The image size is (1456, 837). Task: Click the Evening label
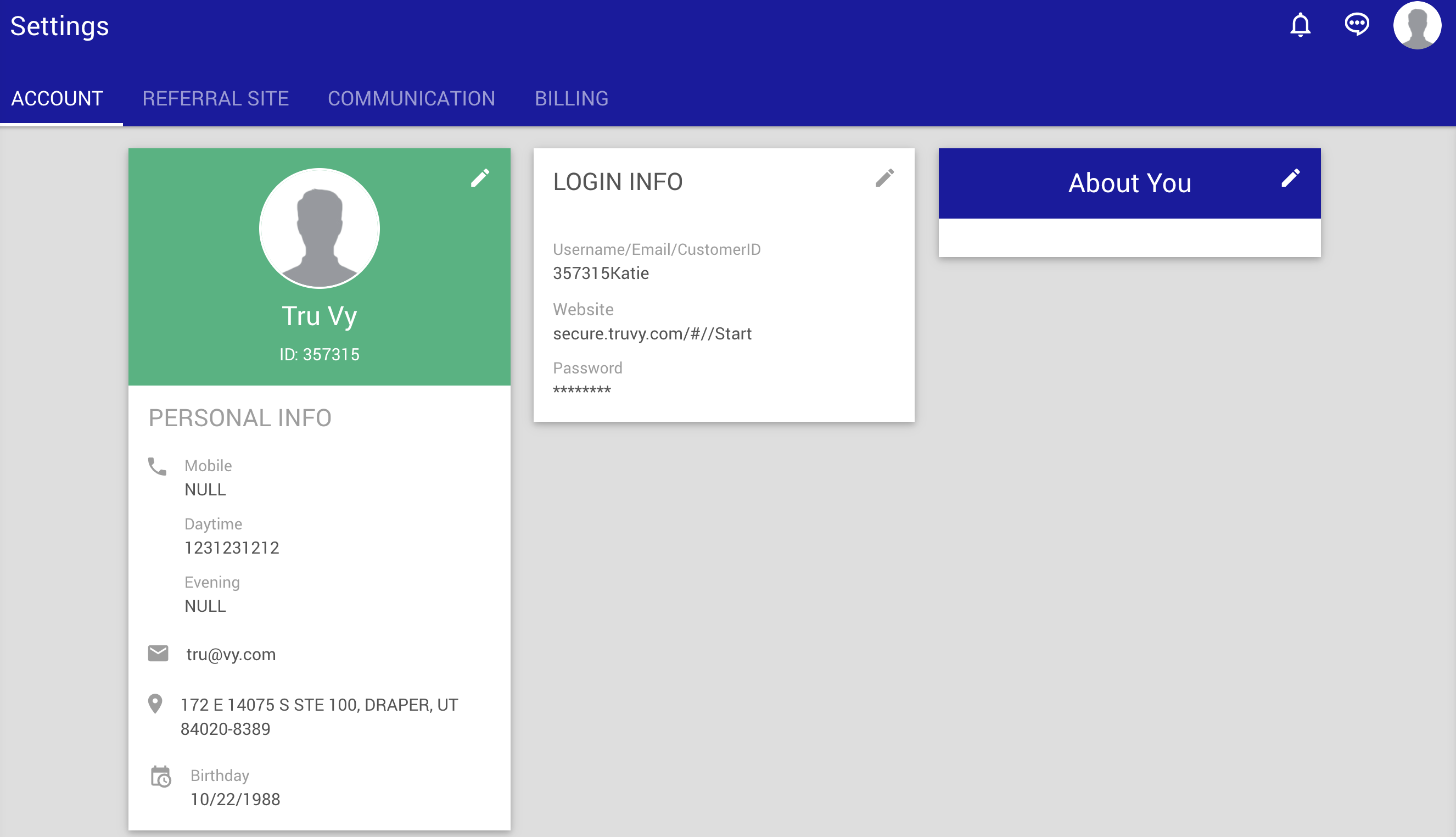(x=212, y=582)
